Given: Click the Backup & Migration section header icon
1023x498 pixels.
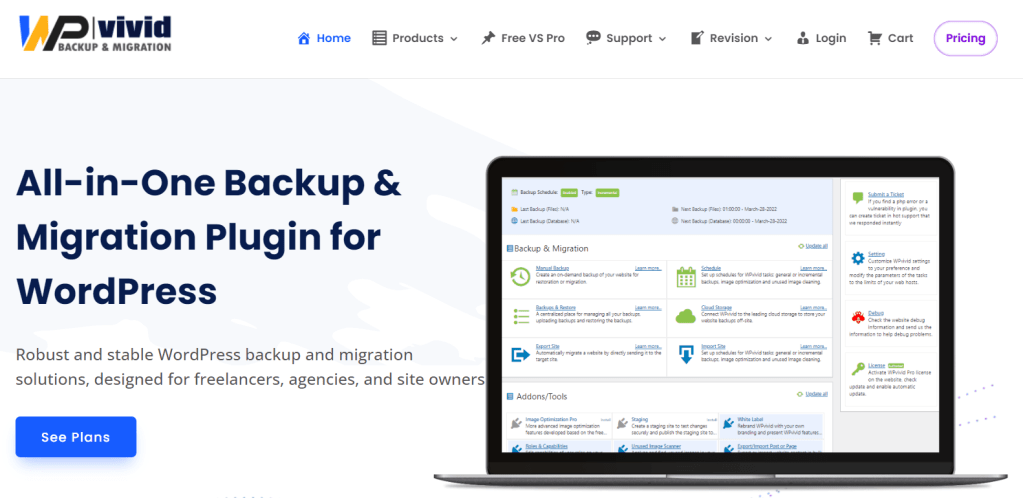Looking at the screenshot, I should pyautogui.click(x=510, y=249).
